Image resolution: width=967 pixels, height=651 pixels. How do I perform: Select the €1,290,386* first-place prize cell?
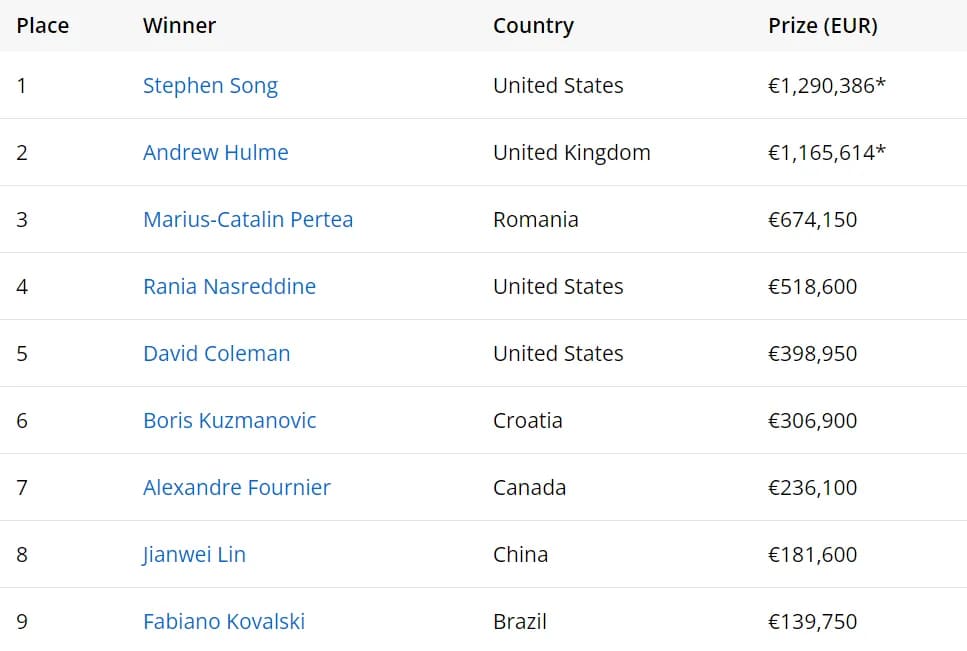[827, 86]
